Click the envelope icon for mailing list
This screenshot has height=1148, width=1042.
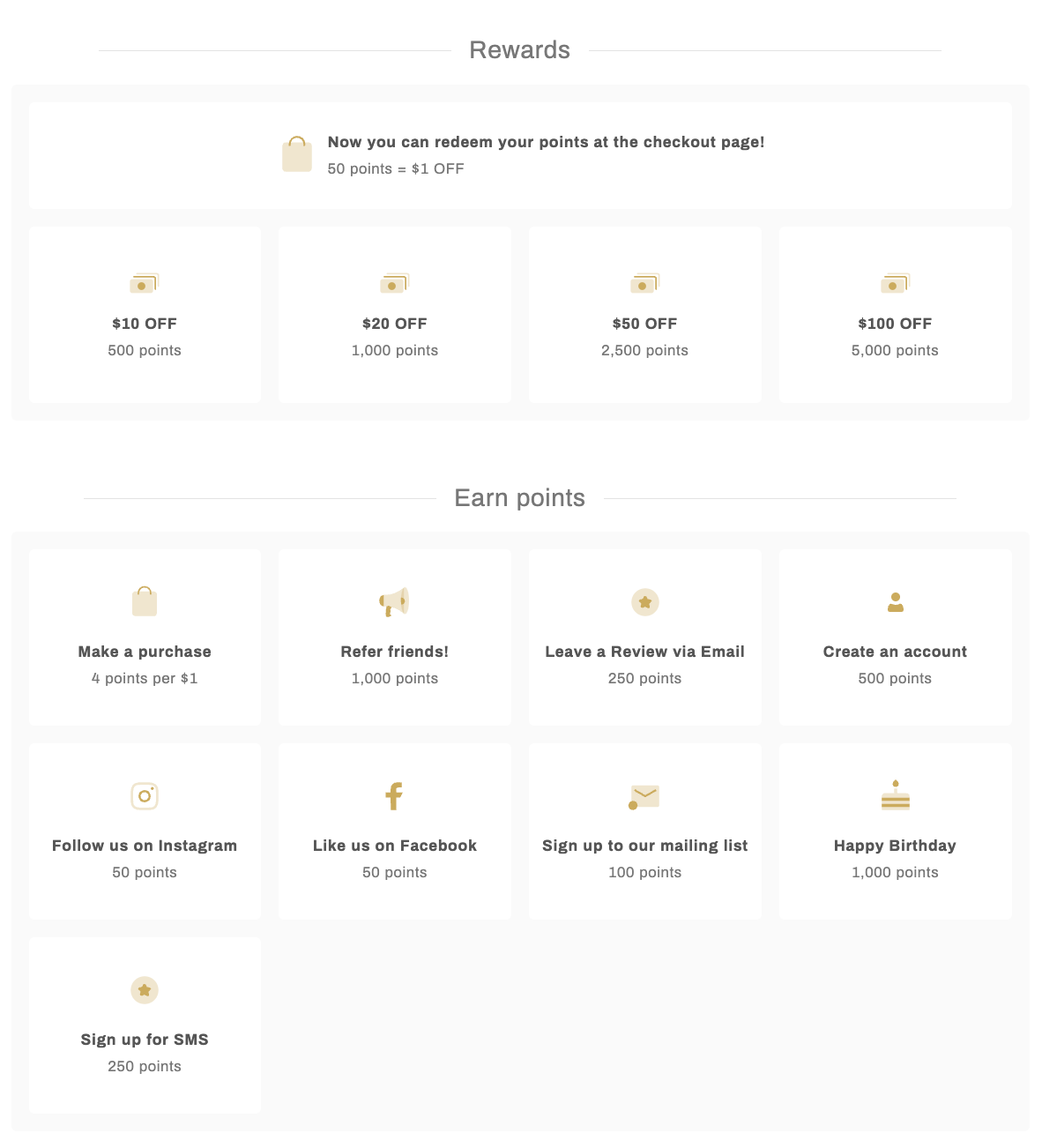point(644,796)
